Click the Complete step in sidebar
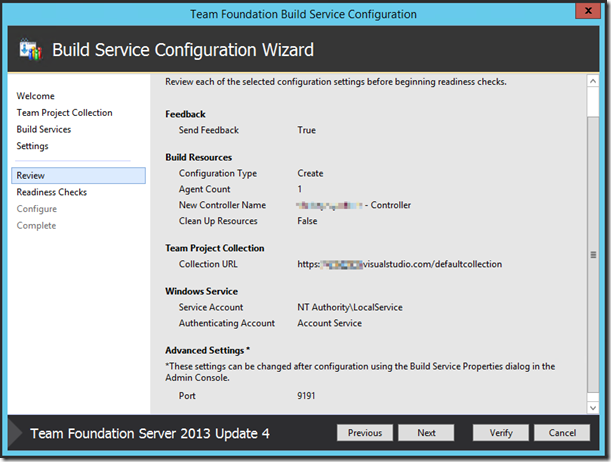Screen dimensions: 611x462 36,226
